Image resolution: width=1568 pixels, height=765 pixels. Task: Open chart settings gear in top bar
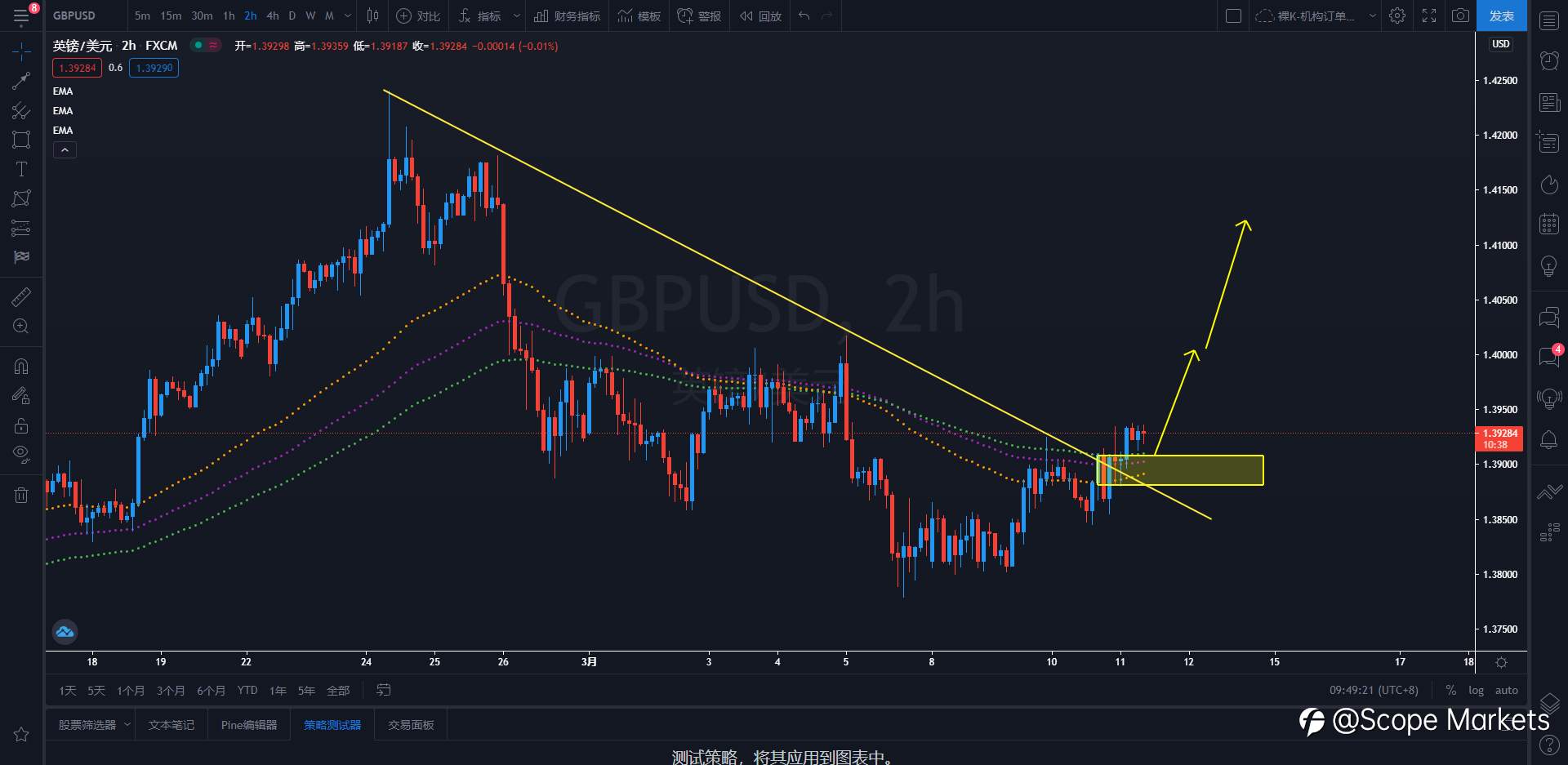click(1397, 16)
